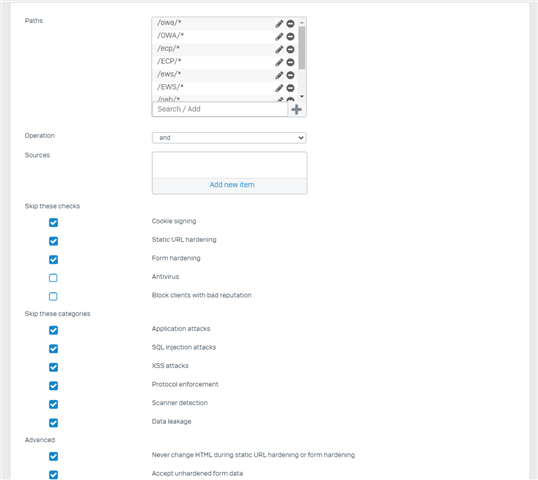
Task: Uncheck Cookie signing checkbox
Action: tap(53, 223)
